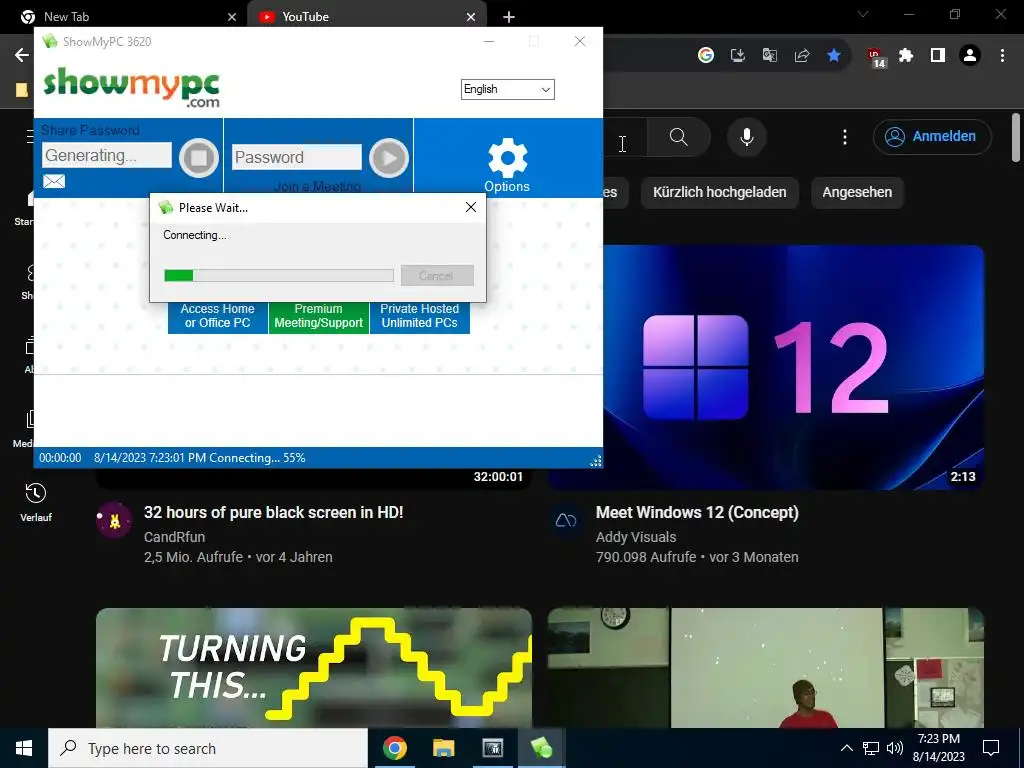This screenshot has height=768, width=1024.
Task: Open the Windows Start menu
Action: [x=24, y=748]
